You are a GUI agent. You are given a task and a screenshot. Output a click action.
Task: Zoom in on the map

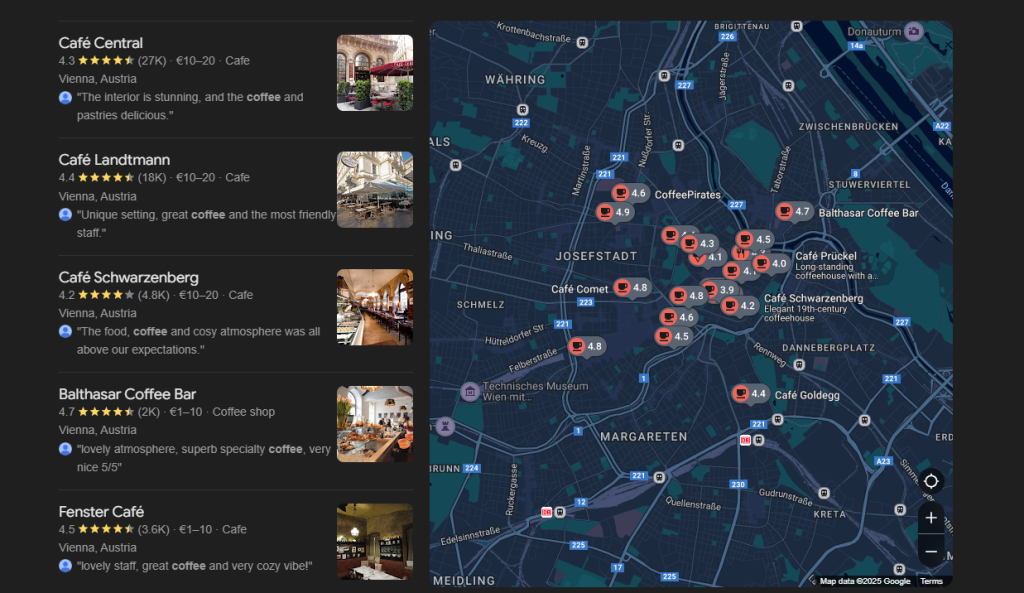point(931,518)
